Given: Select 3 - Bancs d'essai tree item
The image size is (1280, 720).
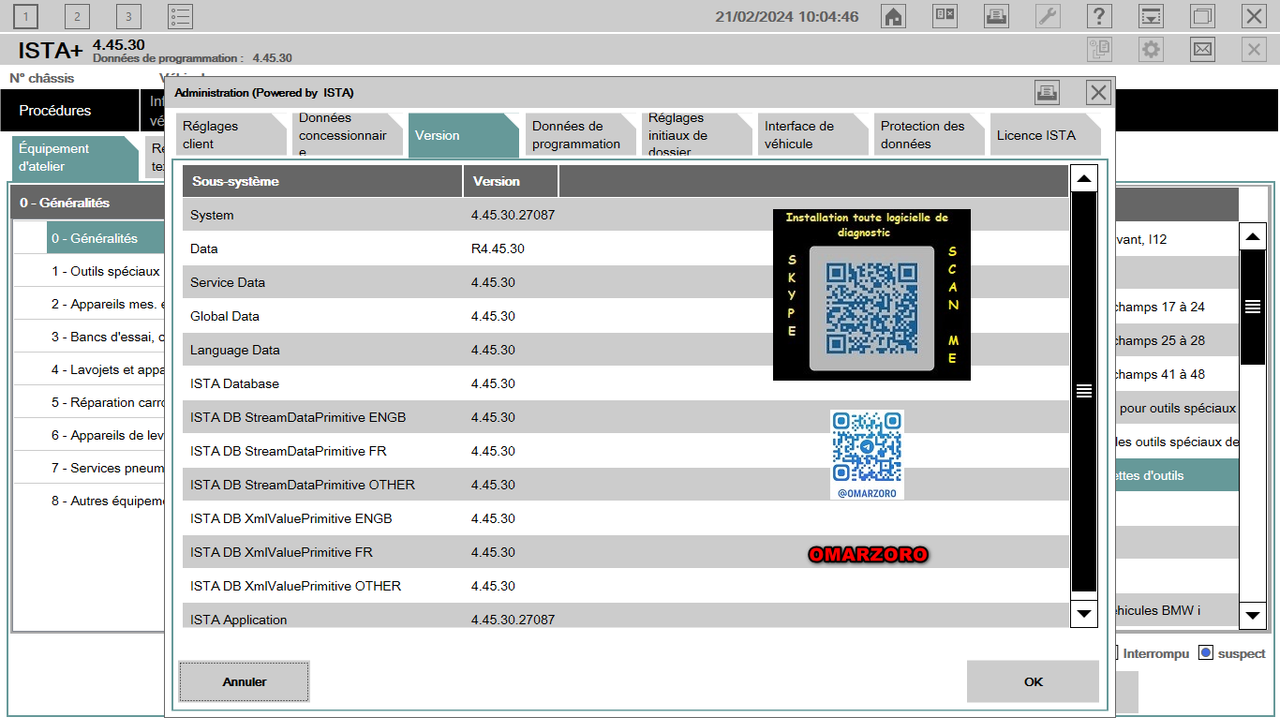Looking at the screenshot, I should (x=106, y=337).
